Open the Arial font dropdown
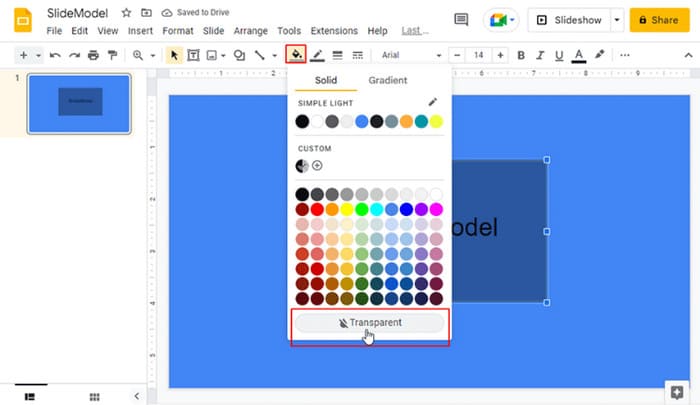Screen dimensions: 700x405 tap(411, 55)
